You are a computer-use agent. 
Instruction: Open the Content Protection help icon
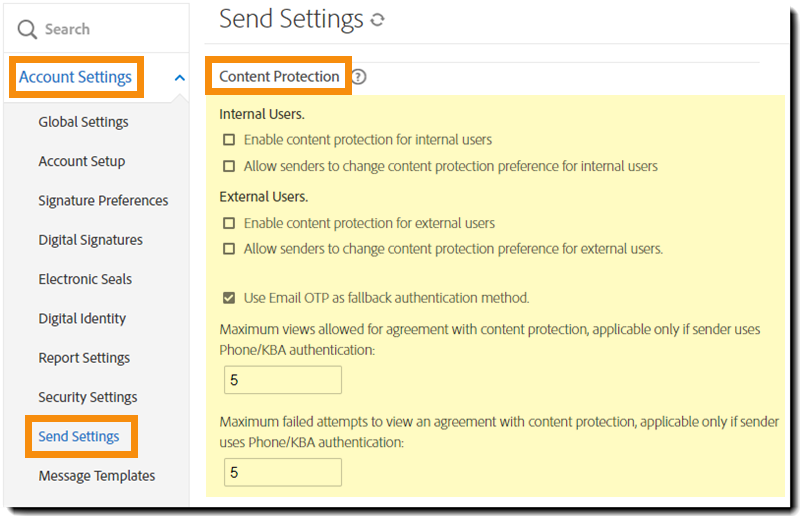359,77
